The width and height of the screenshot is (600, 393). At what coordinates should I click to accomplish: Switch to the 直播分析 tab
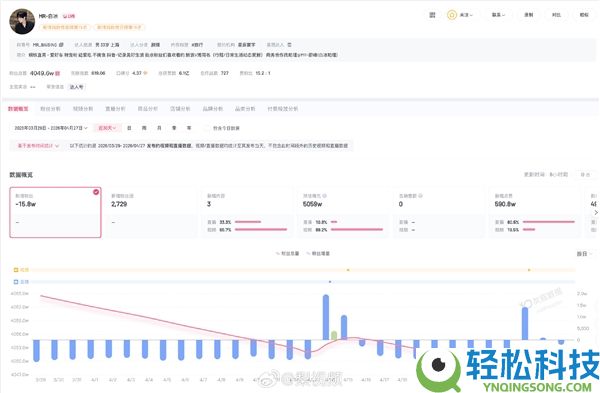click(115, 109)
